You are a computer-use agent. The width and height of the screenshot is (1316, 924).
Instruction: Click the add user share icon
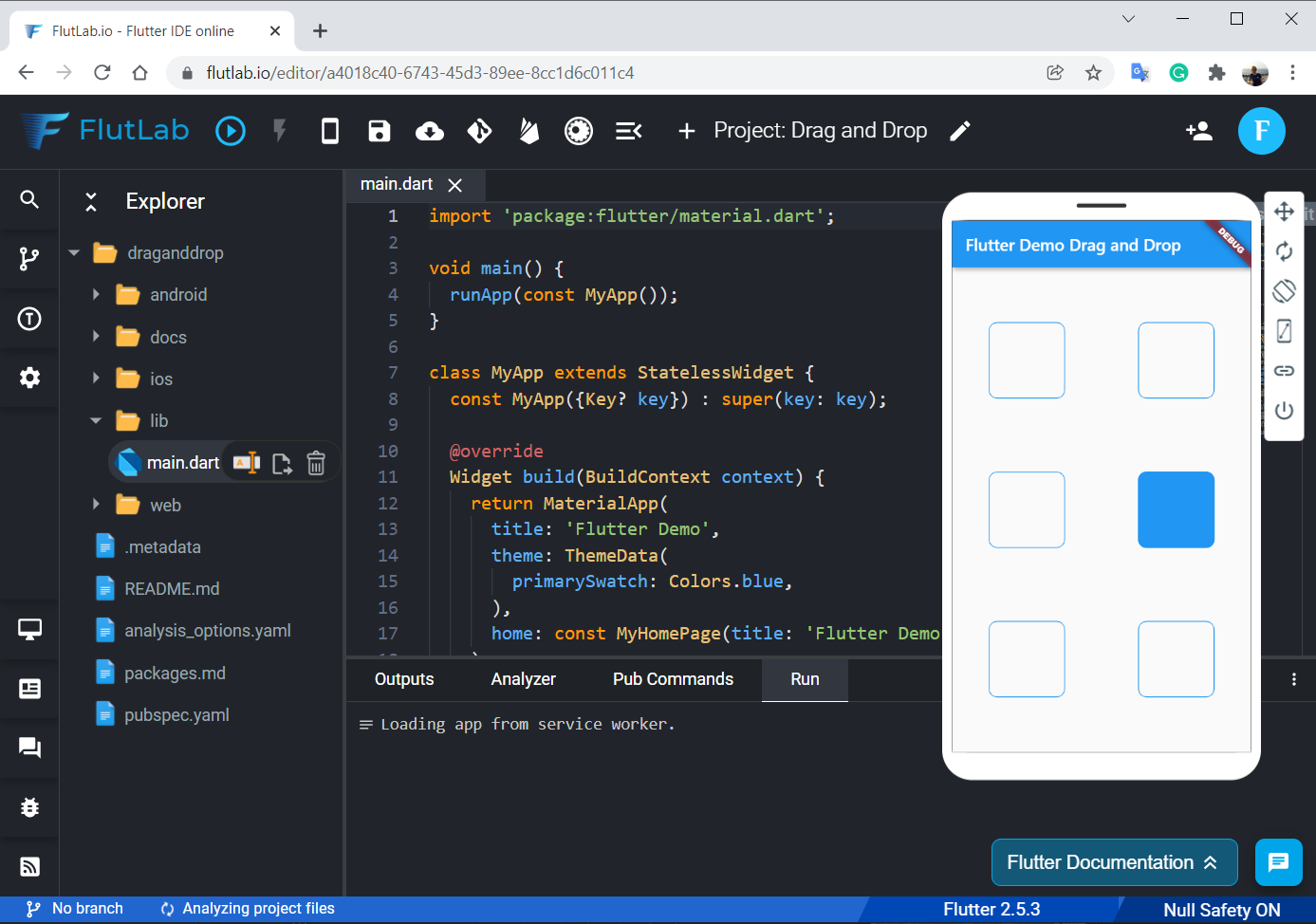[x=1199, y=131]
